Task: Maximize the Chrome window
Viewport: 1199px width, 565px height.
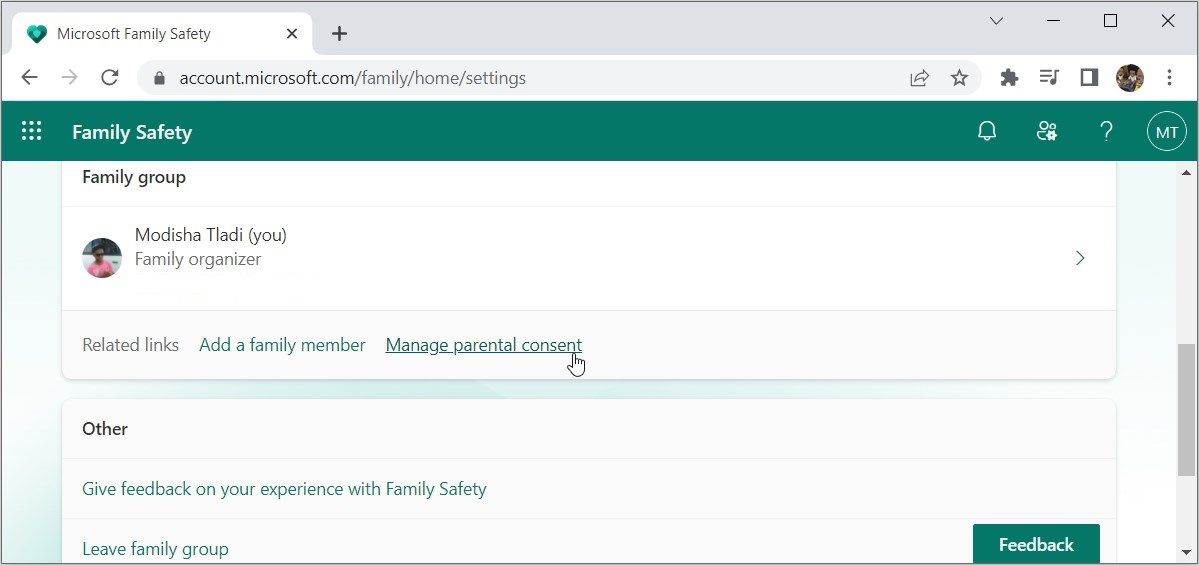Action: tap(1110, 21)
